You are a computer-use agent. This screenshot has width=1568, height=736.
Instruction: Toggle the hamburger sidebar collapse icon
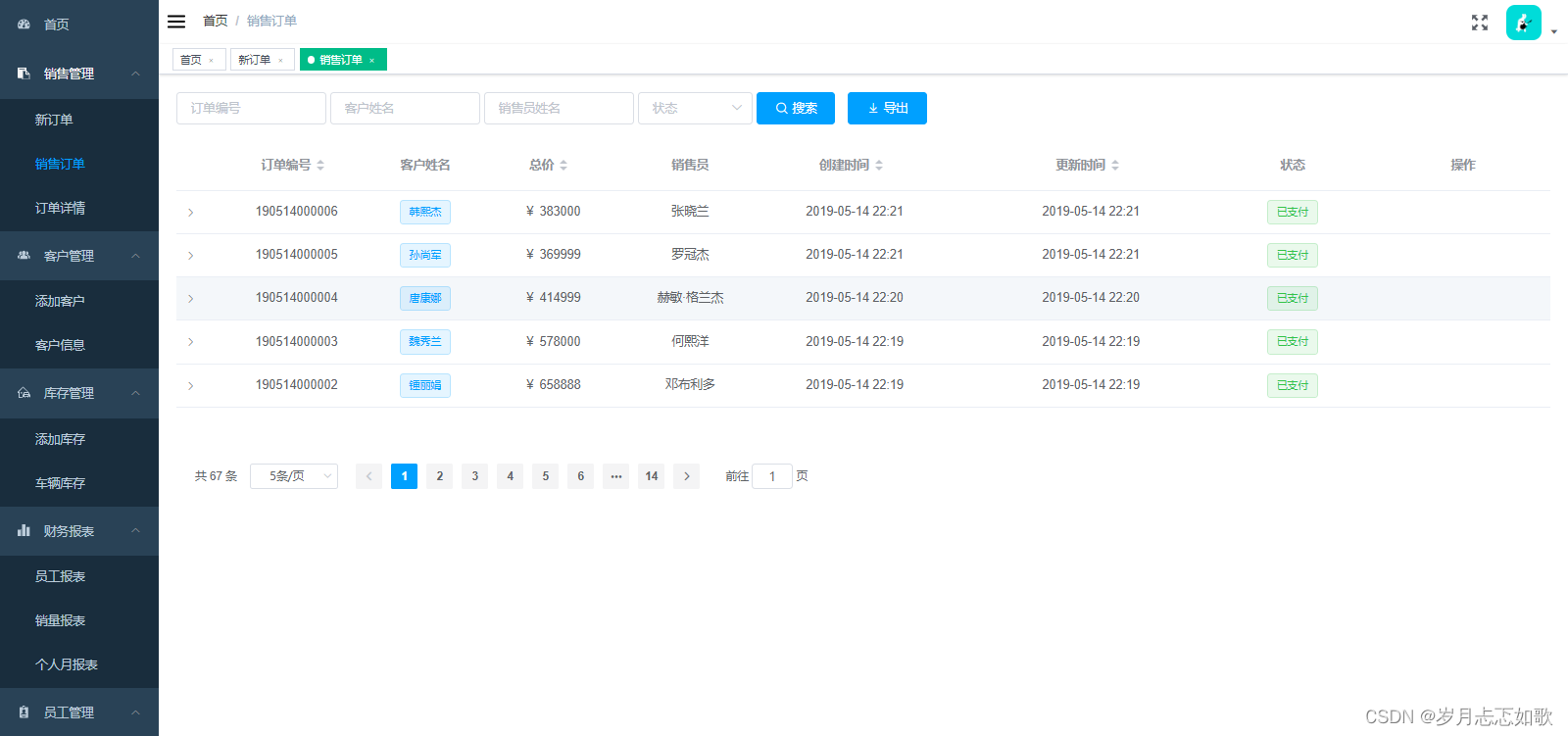pos(176,22)
